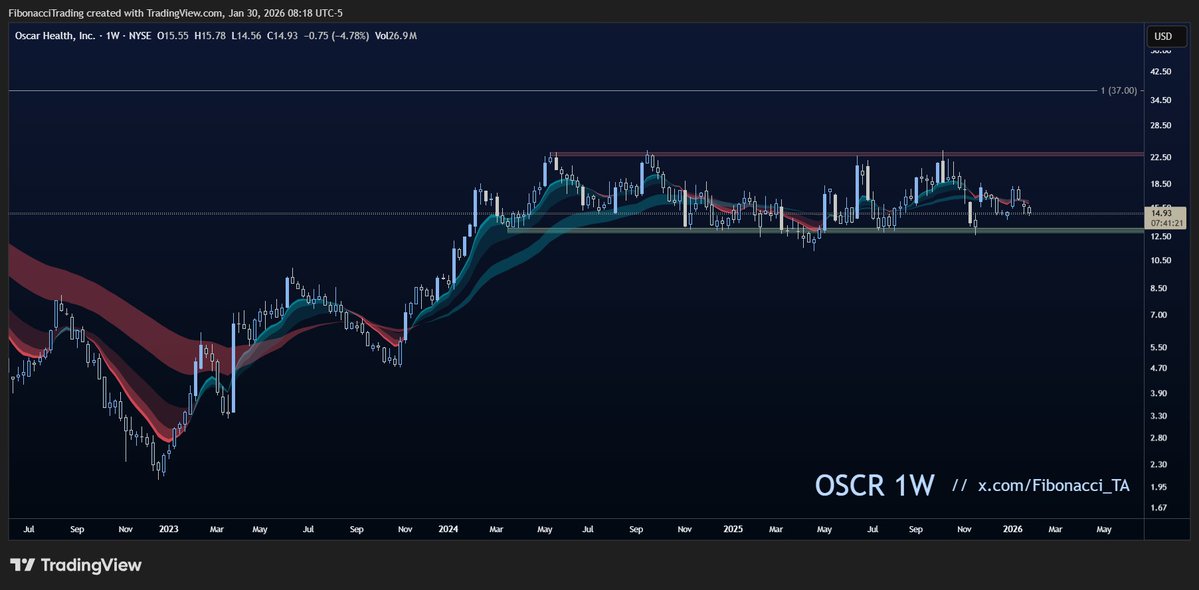The width and height of the screenshot is (1199, 590).
Task: Click the 07:41:21 bar countdown timer
Action: pos(1167,223)
